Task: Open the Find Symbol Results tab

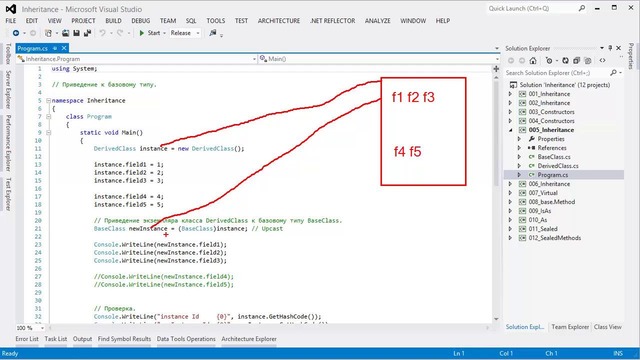Action: [x=124, y=339]
